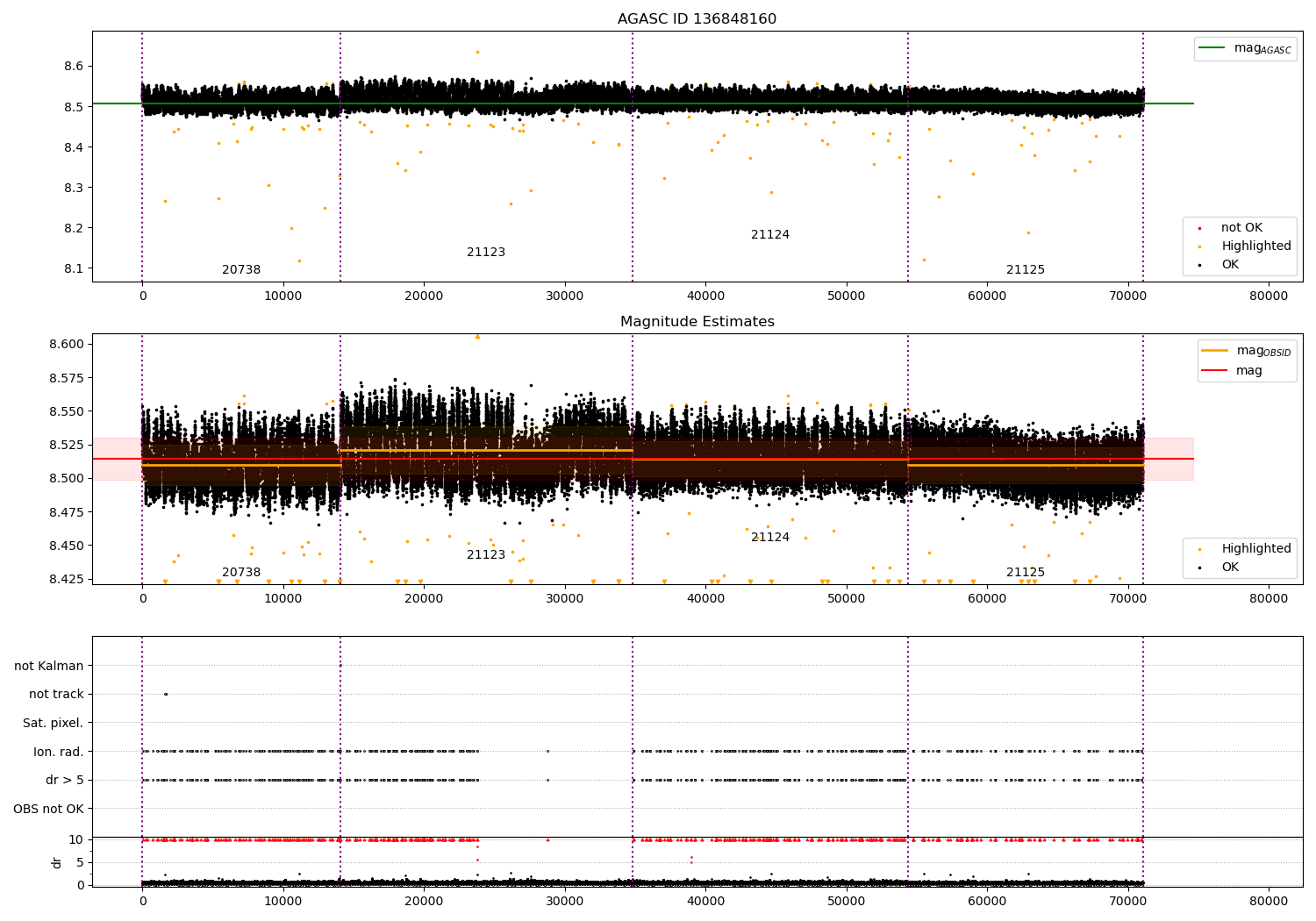Screen dimensions: 1316x921
Task: Click the 8.575 tick on middle plot
Action: click(68, 378)
